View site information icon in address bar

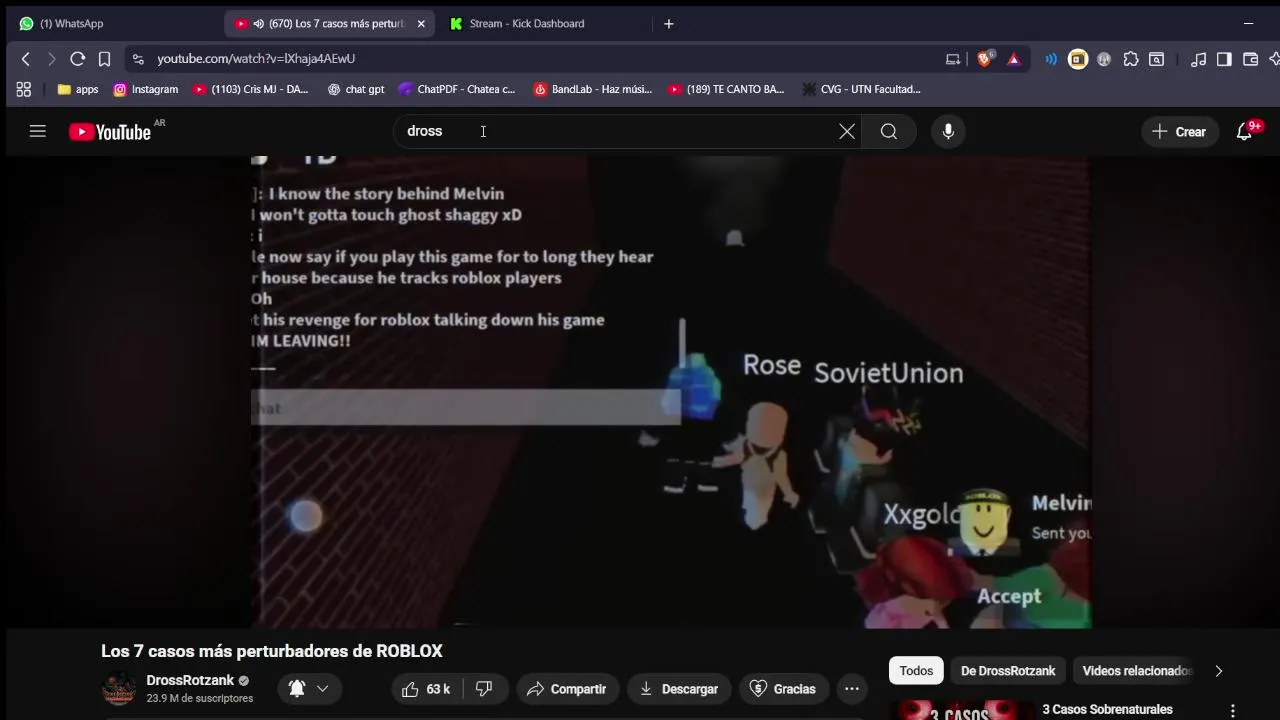click(139, 59)
